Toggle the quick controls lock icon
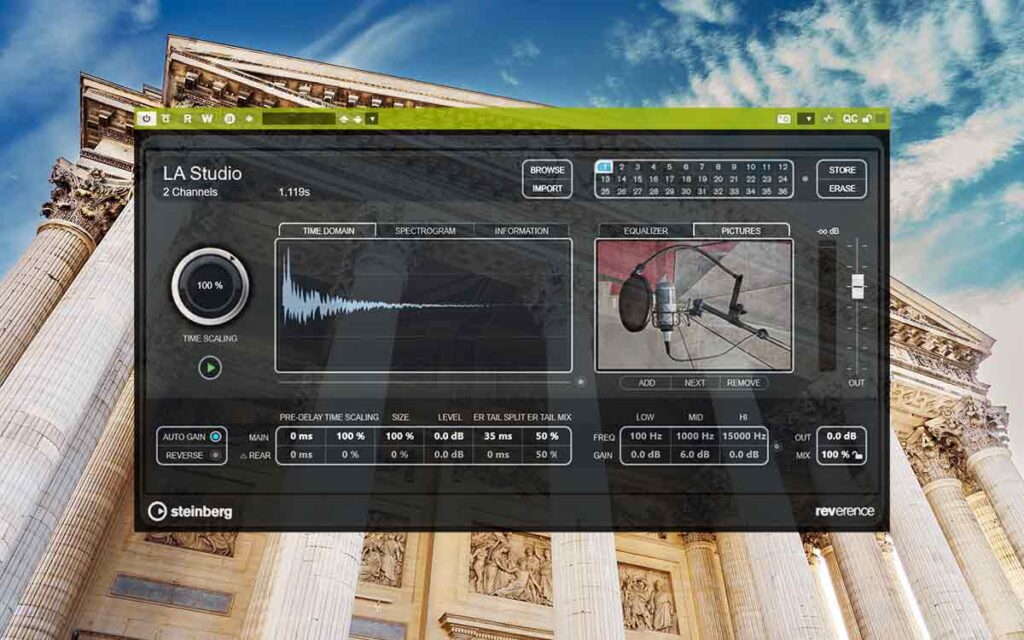Screen dimensions: 1024x640 (x=867, y=119)
